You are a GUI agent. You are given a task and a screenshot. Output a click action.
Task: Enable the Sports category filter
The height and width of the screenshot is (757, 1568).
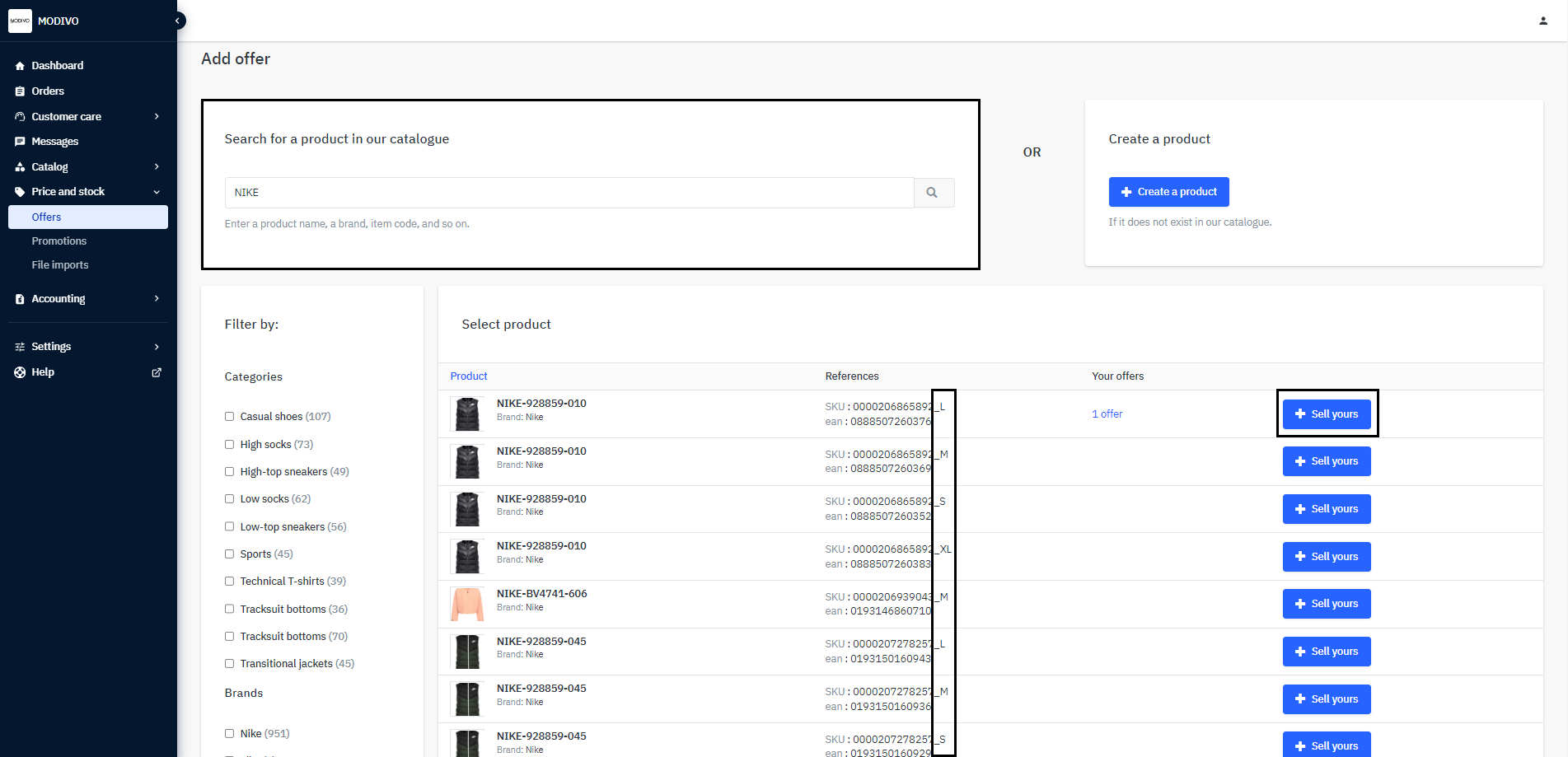coord(230,554)
